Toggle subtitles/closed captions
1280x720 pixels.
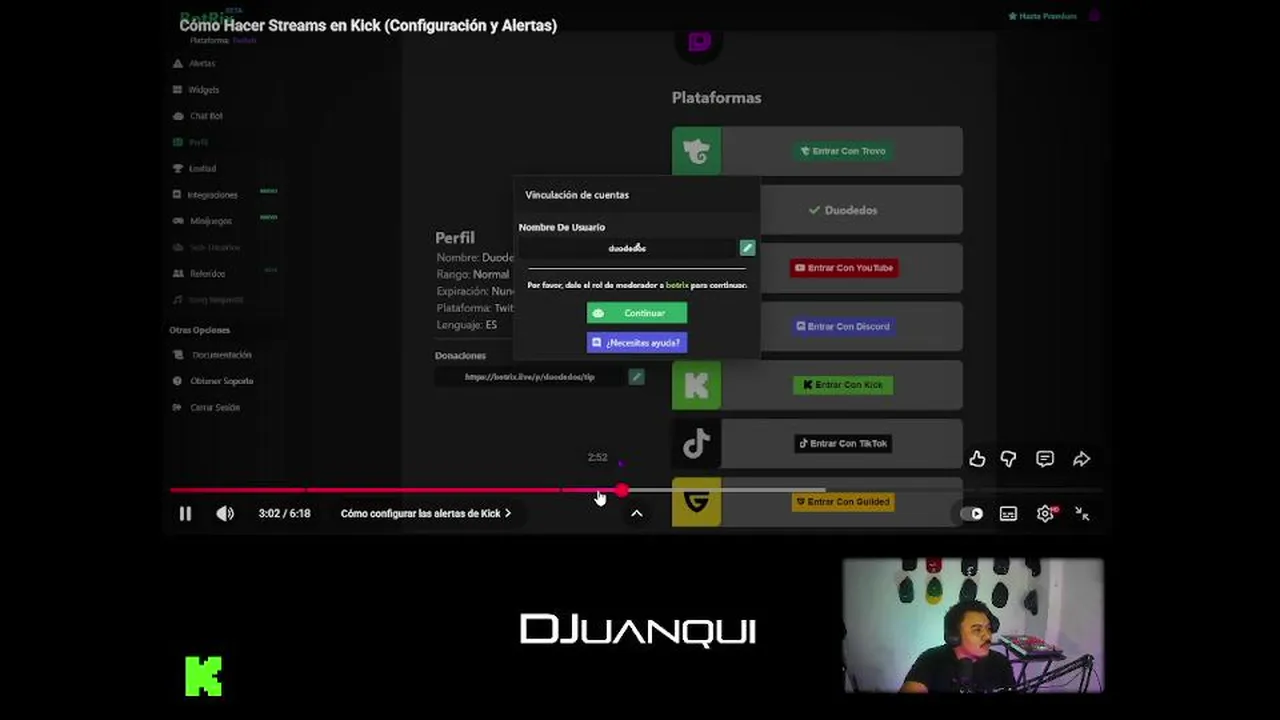coord(1009,513)
